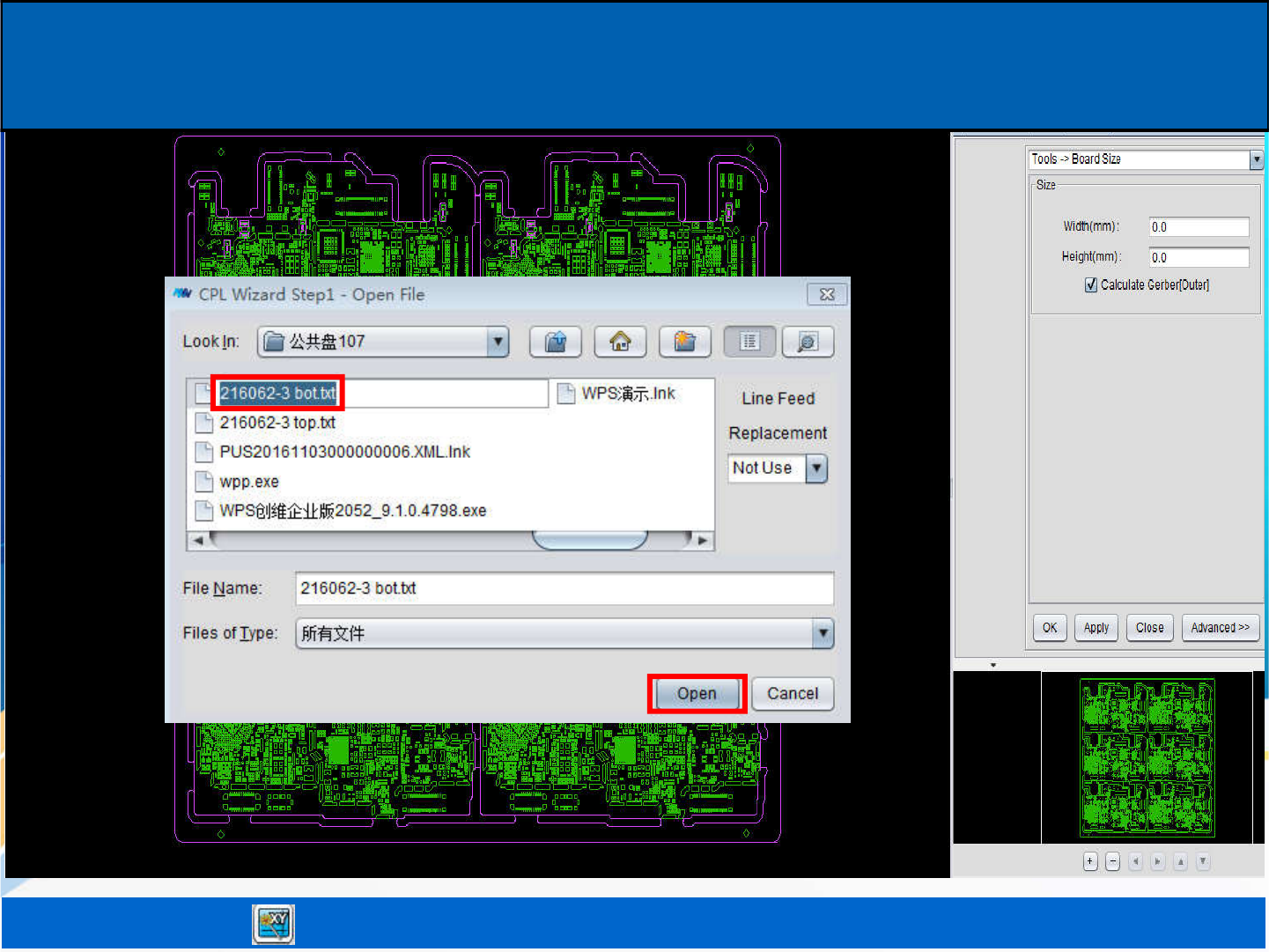Pan board preview right with arrow
Viewport: 1269px width, 952px height.
tap(1158, 861)
